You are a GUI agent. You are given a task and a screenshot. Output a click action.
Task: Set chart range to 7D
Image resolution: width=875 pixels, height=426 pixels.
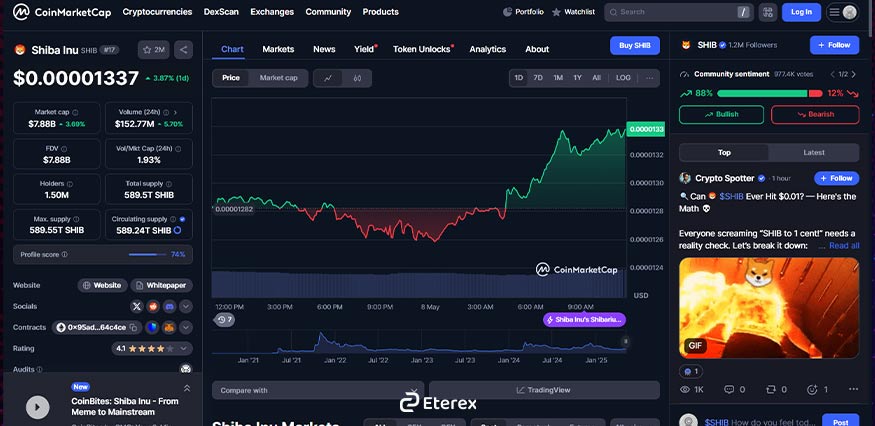click(538, 78)
